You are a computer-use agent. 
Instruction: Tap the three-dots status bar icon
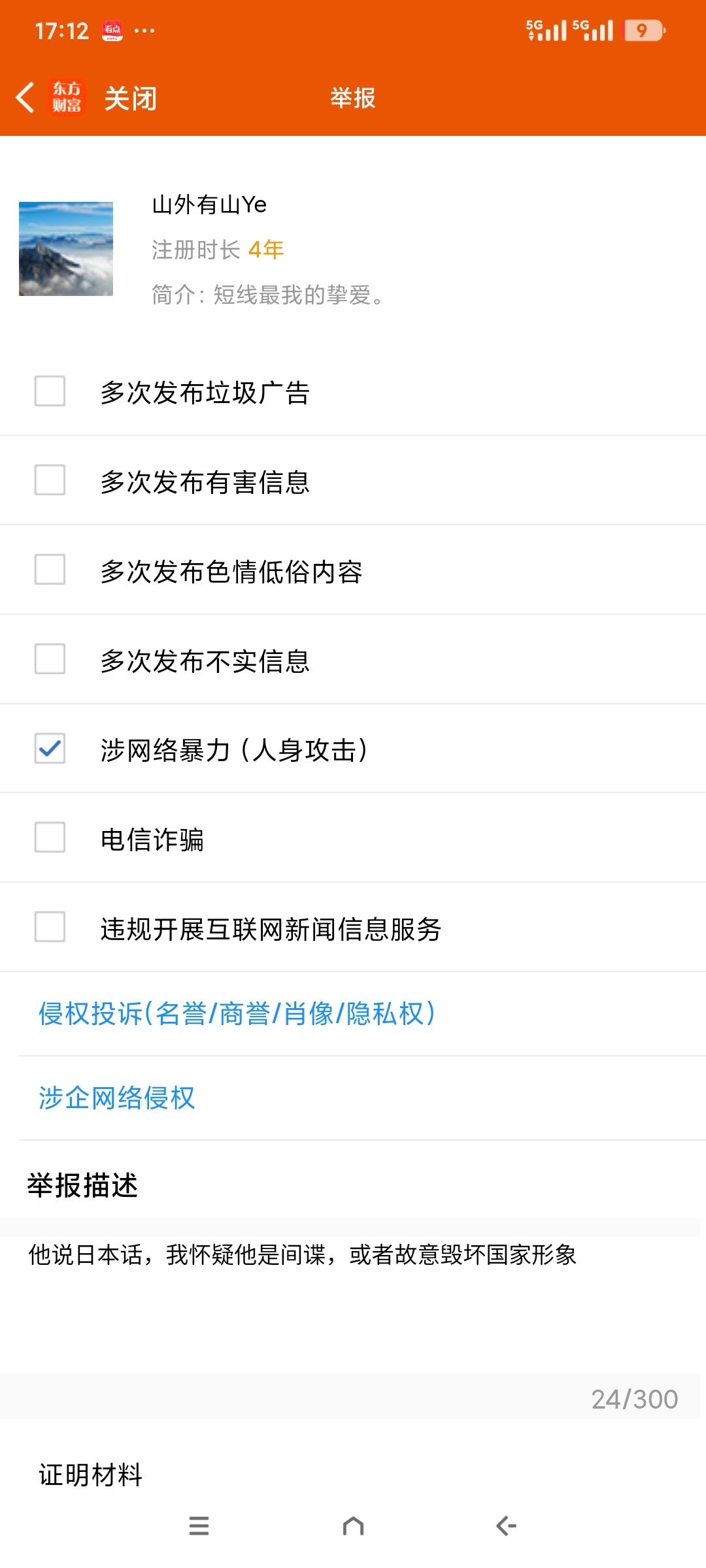[144, 31]
